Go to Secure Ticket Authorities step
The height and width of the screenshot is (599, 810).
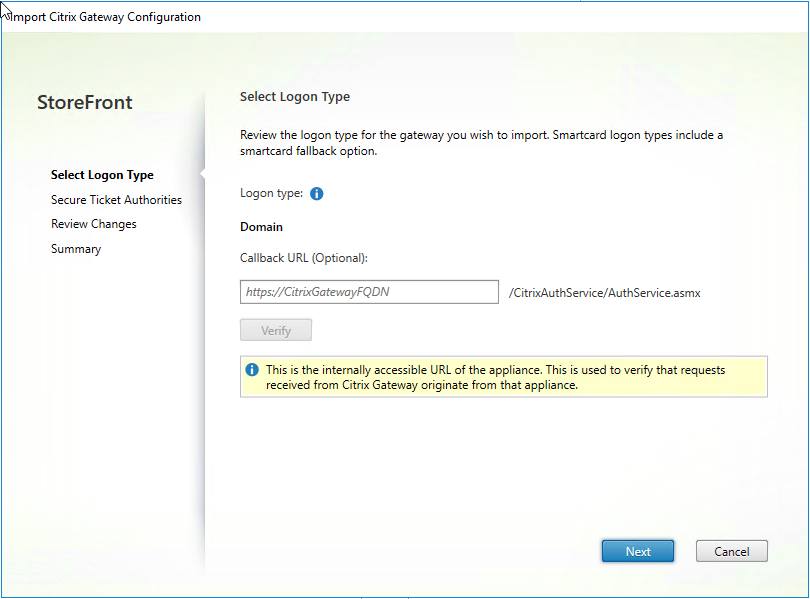coord(116,200)
